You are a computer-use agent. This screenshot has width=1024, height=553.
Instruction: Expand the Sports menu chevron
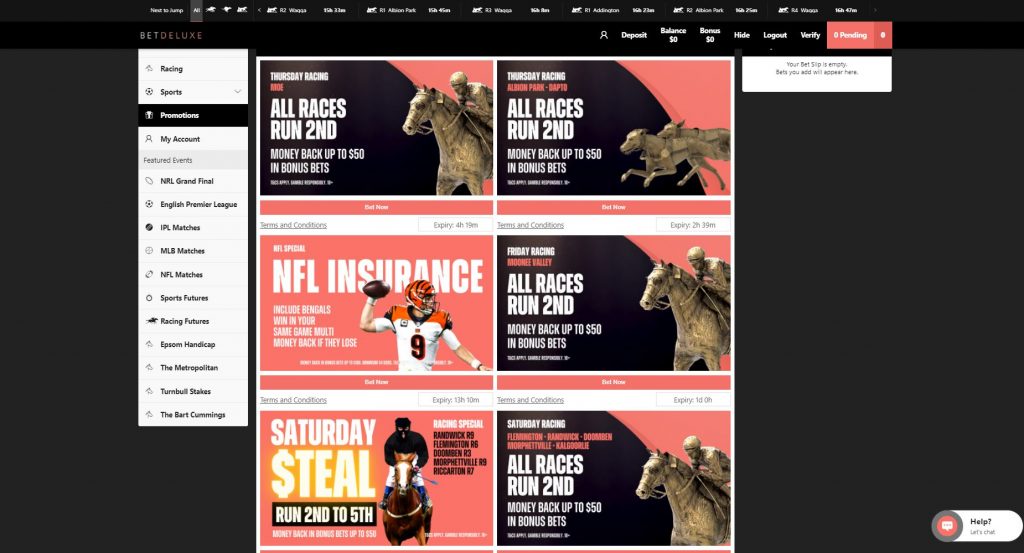pos(238,92)
